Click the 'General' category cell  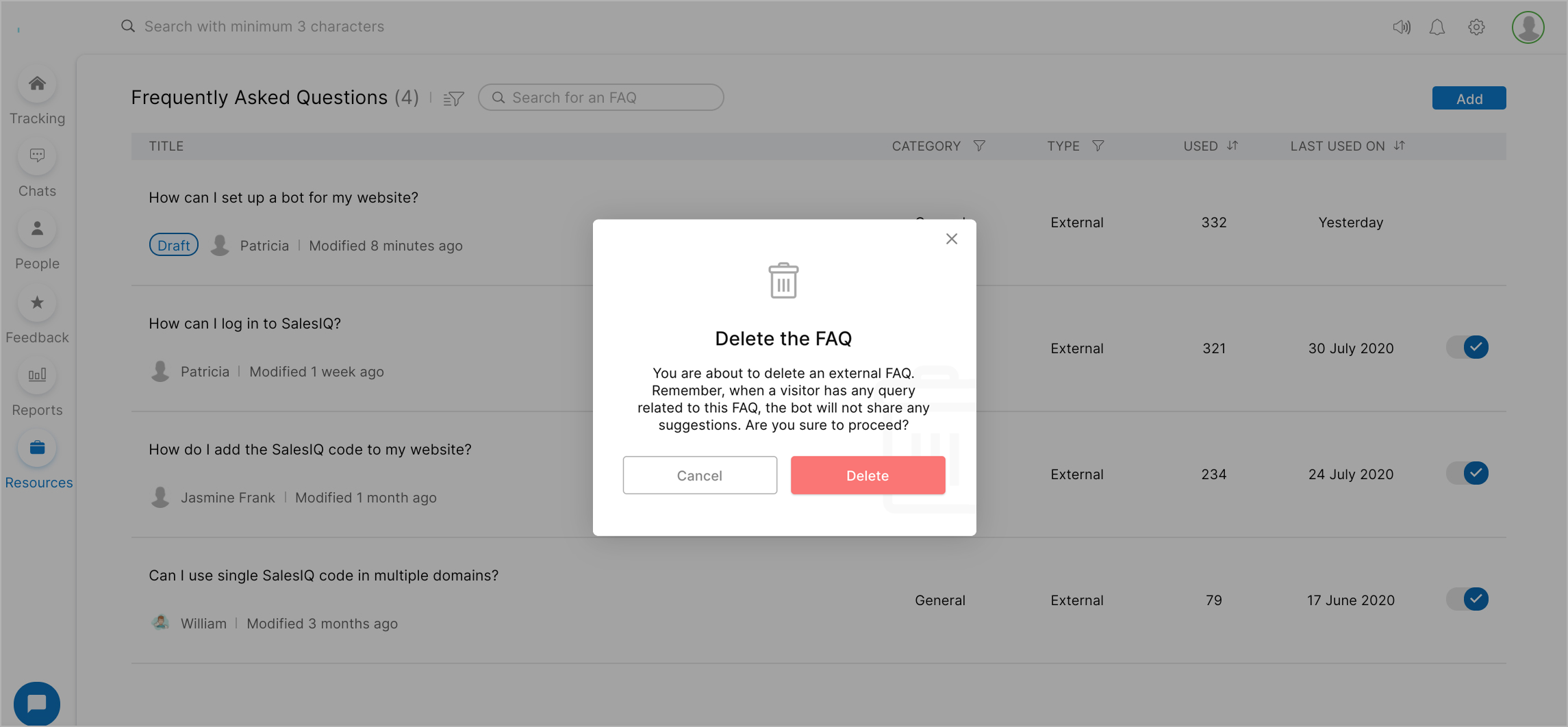[940, 600]
